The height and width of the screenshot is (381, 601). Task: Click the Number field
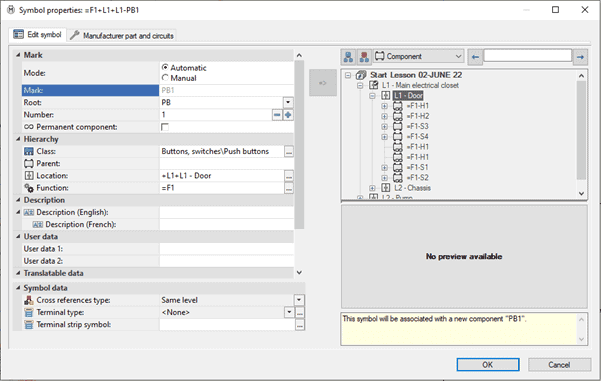(216, 115)
